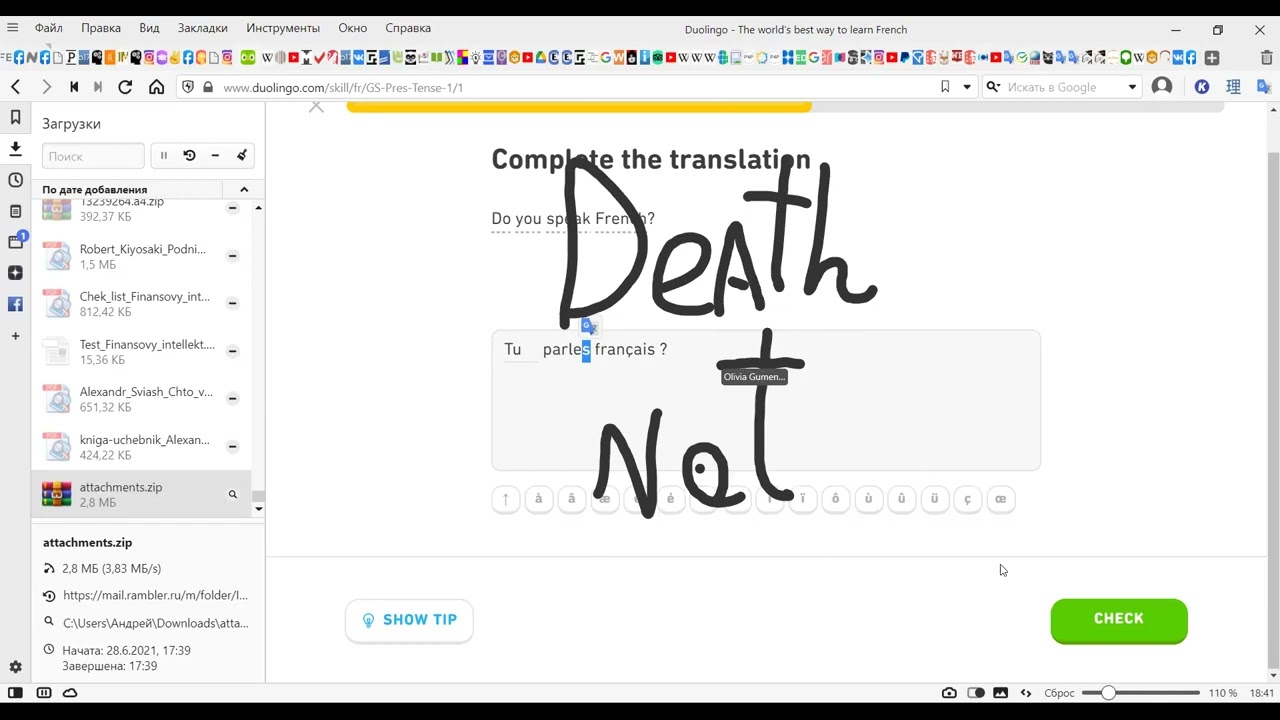Open the Закладки menu
The height and width of the screenshot is (720, 1280).
(x=203, y=28)
